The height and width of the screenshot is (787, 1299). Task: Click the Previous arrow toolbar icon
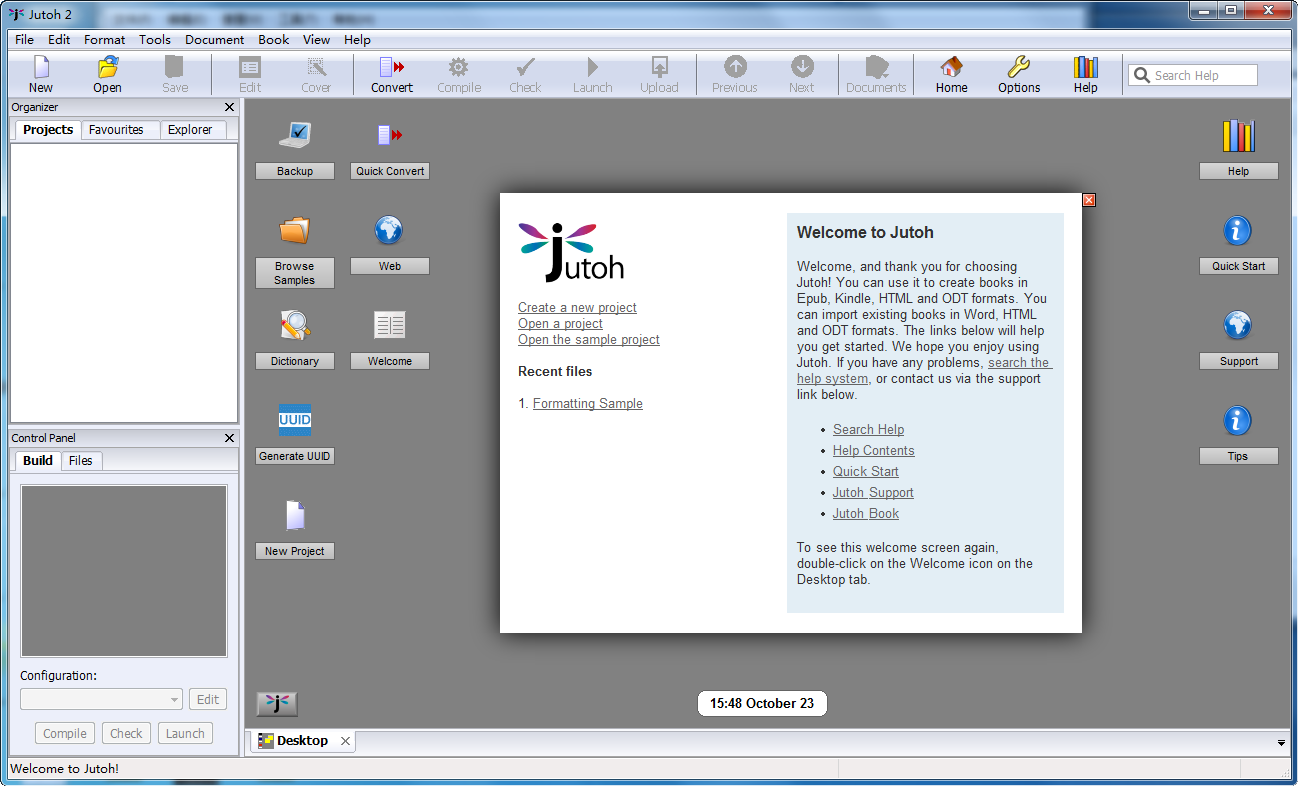pos(735,67)
